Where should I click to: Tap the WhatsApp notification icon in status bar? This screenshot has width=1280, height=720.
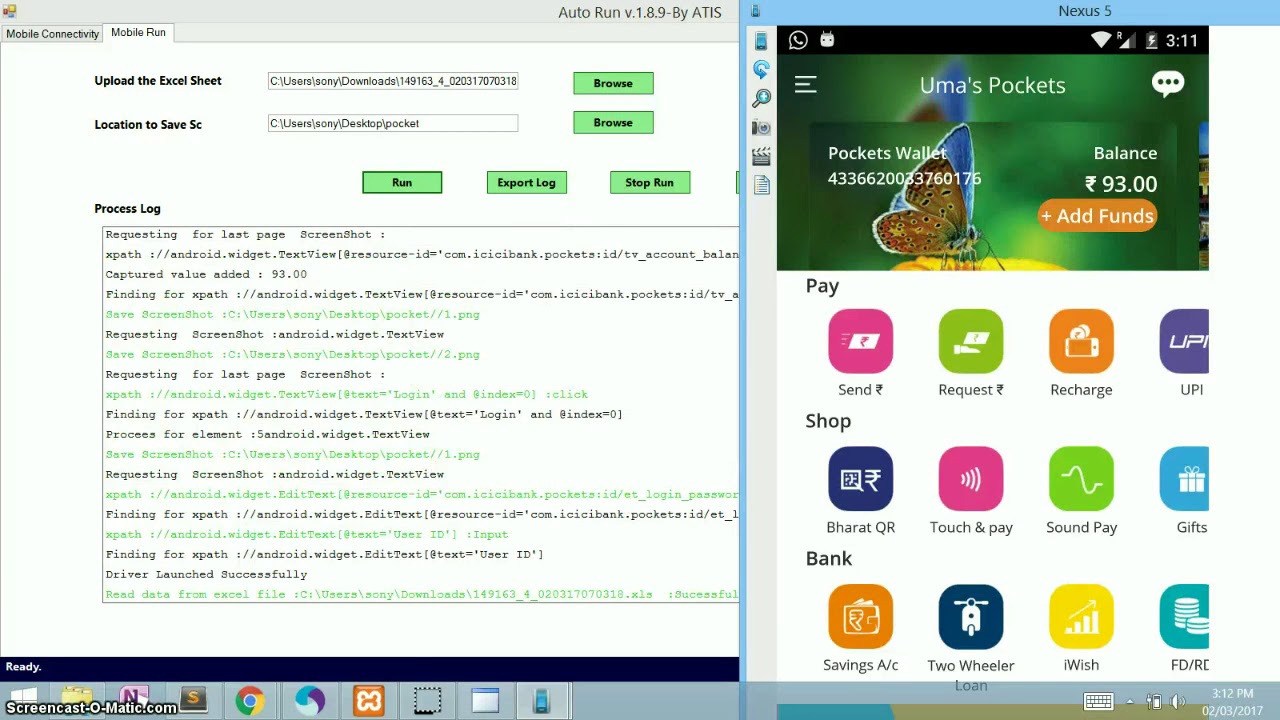[x=798, y=40]
